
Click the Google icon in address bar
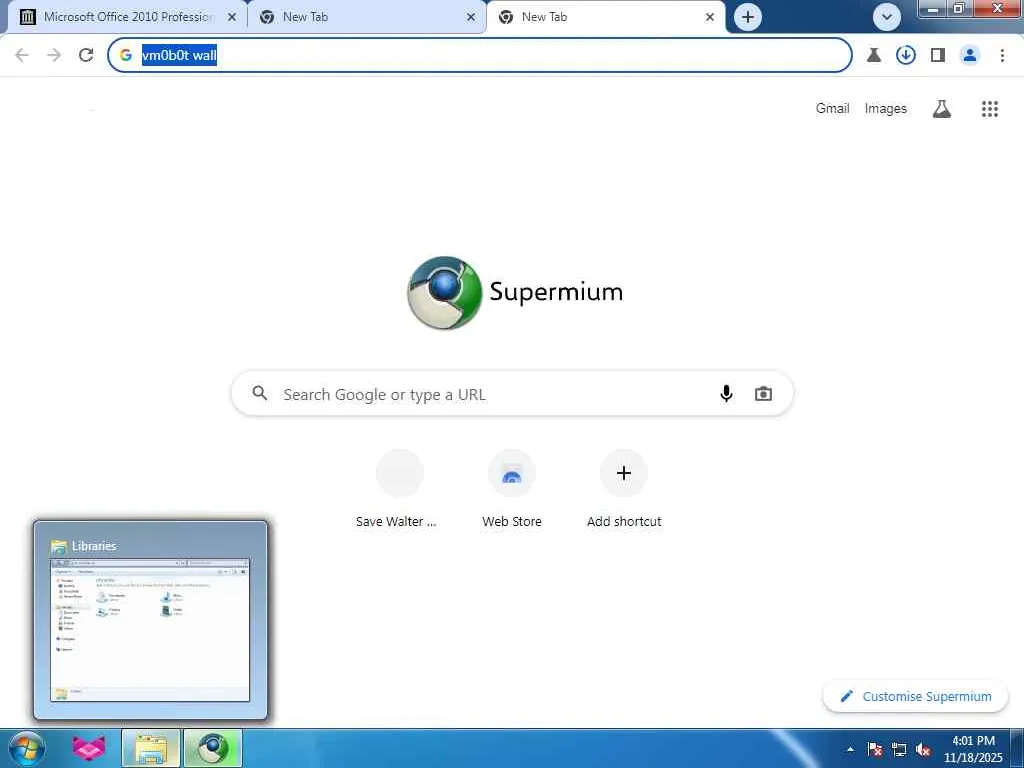(x=126, y=55)
